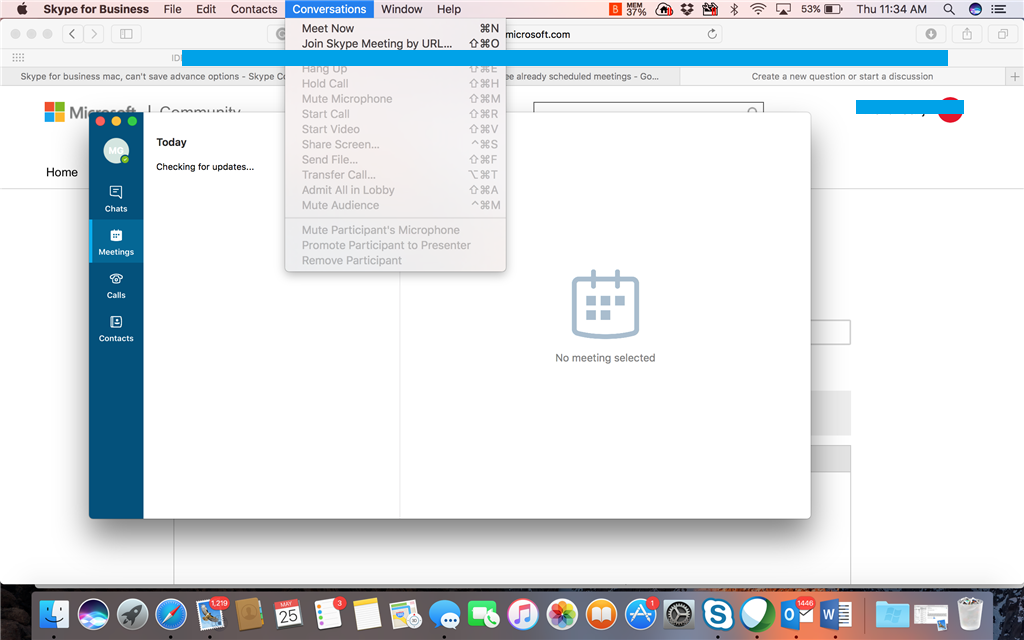
Task: Open the Apple menu
Action: 22,9
